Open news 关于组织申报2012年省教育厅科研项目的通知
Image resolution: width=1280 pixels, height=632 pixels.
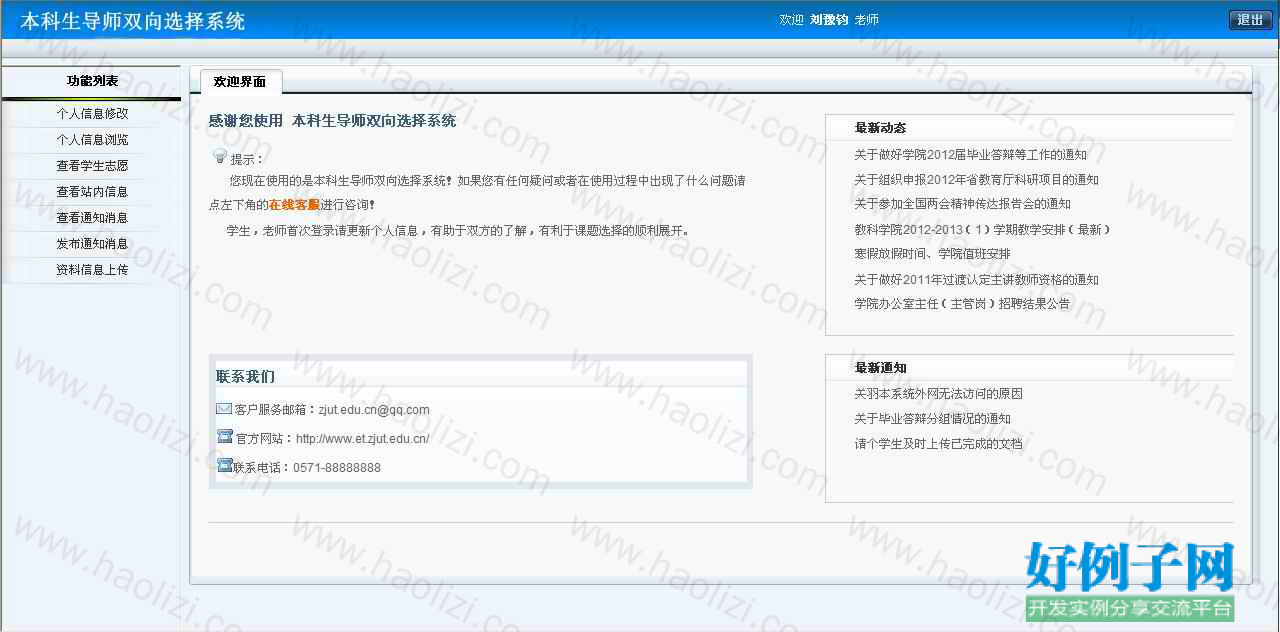point(976,180)
